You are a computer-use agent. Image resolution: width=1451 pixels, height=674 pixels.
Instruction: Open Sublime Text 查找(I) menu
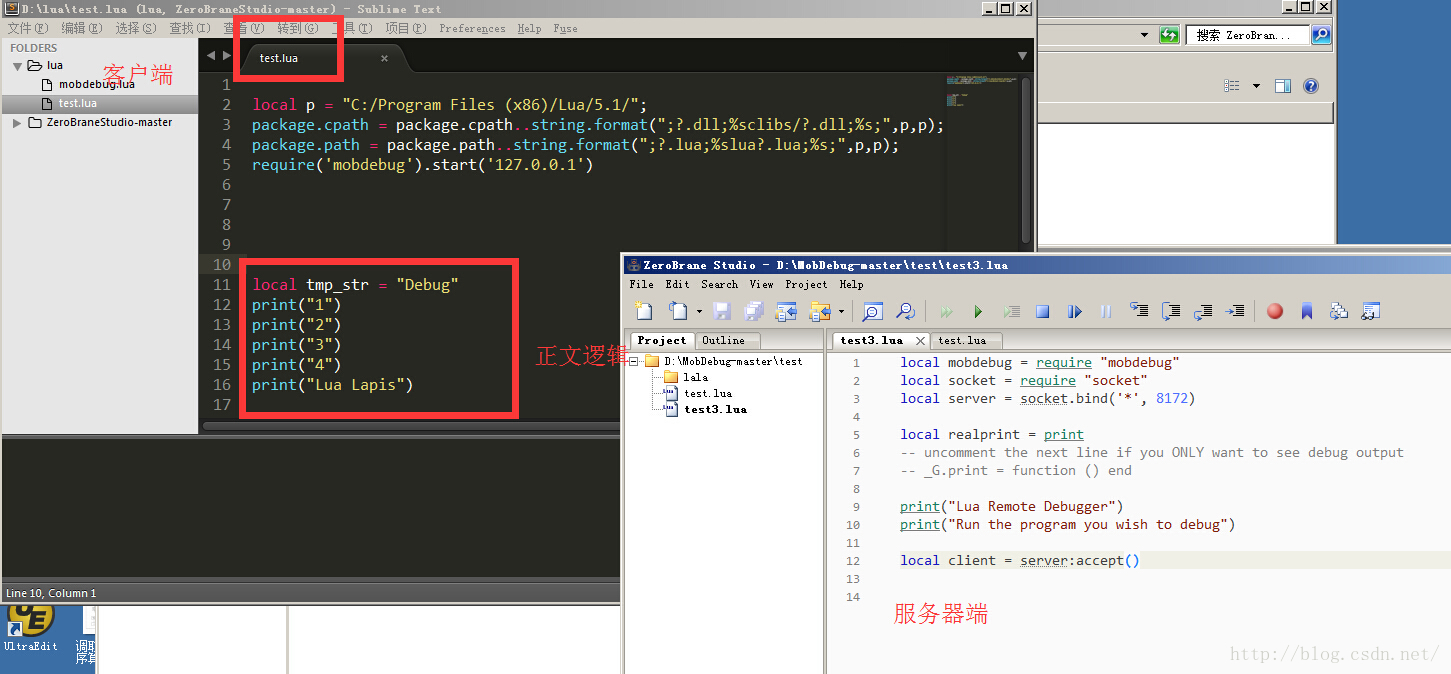tap(190, 29)
